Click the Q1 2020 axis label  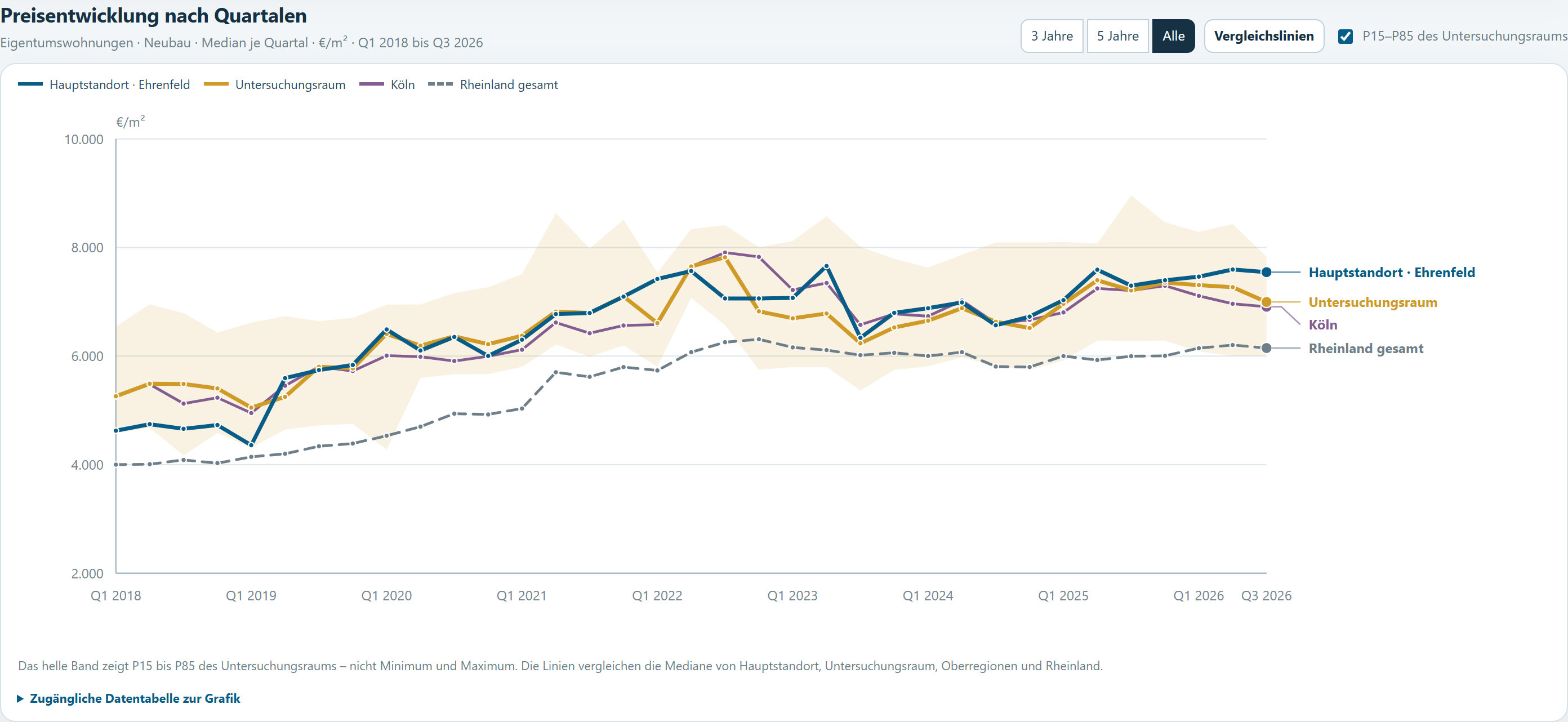pos(386,595)
